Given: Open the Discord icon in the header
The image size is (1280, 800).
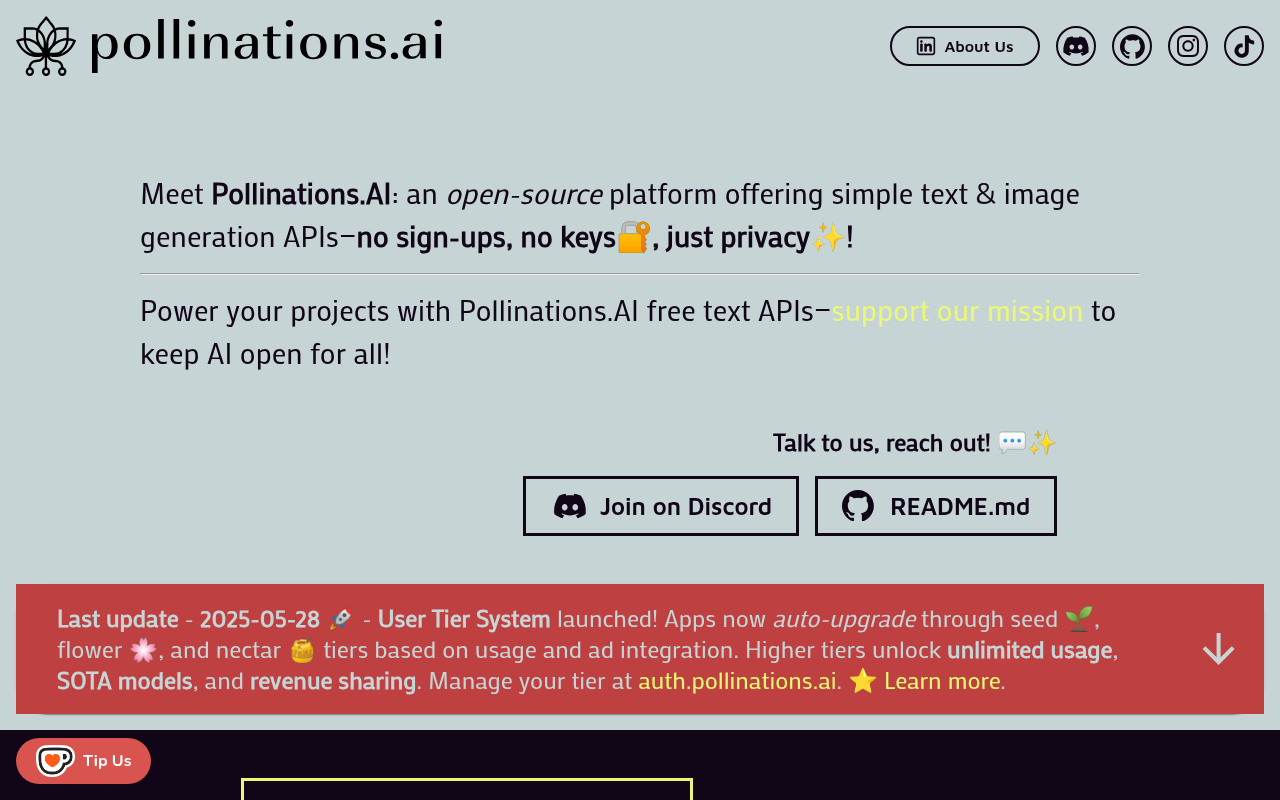Looking at the screenshot, I should 1076,45.
